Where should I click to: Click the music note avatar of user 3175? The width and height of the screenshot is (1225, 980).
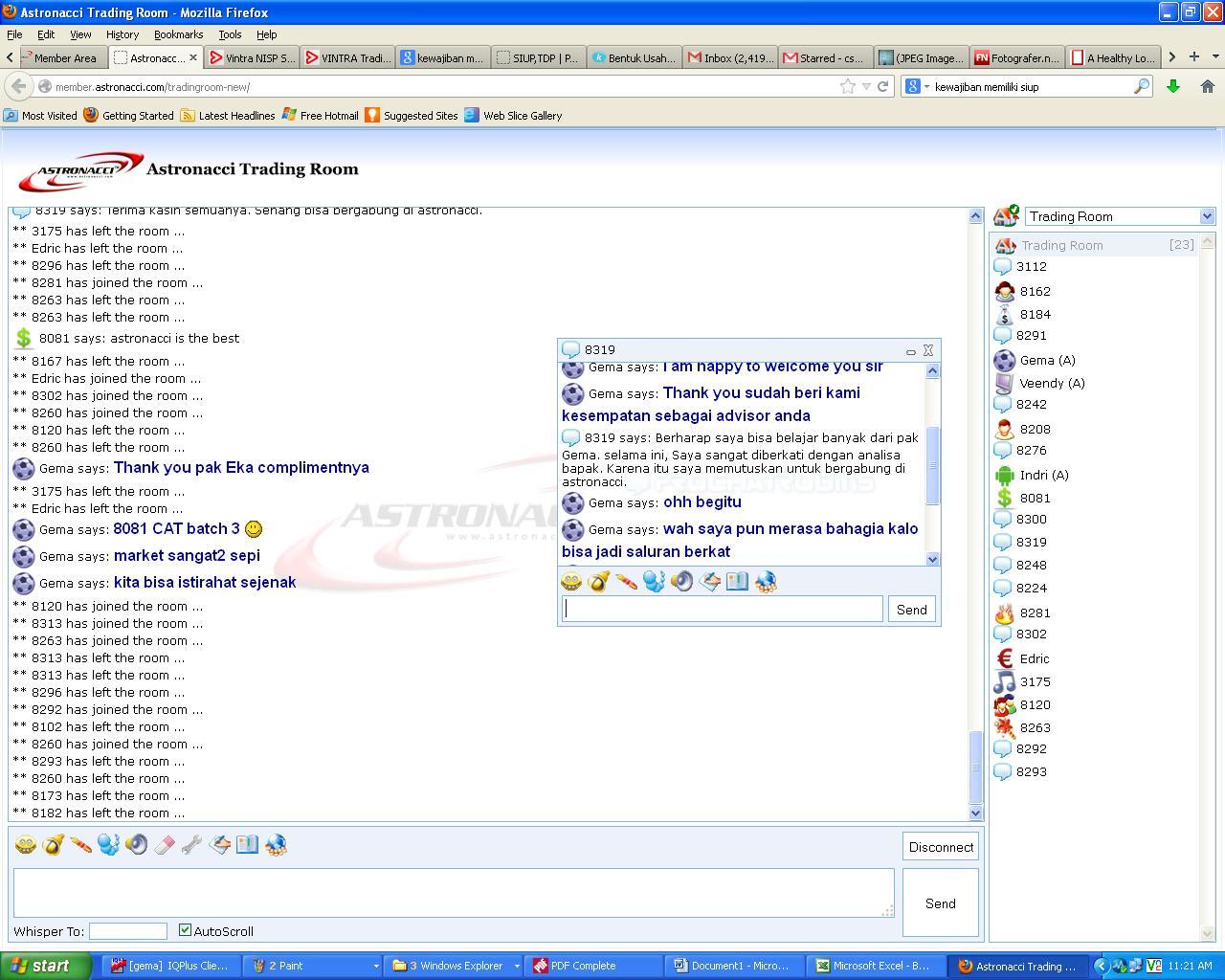1005,681
